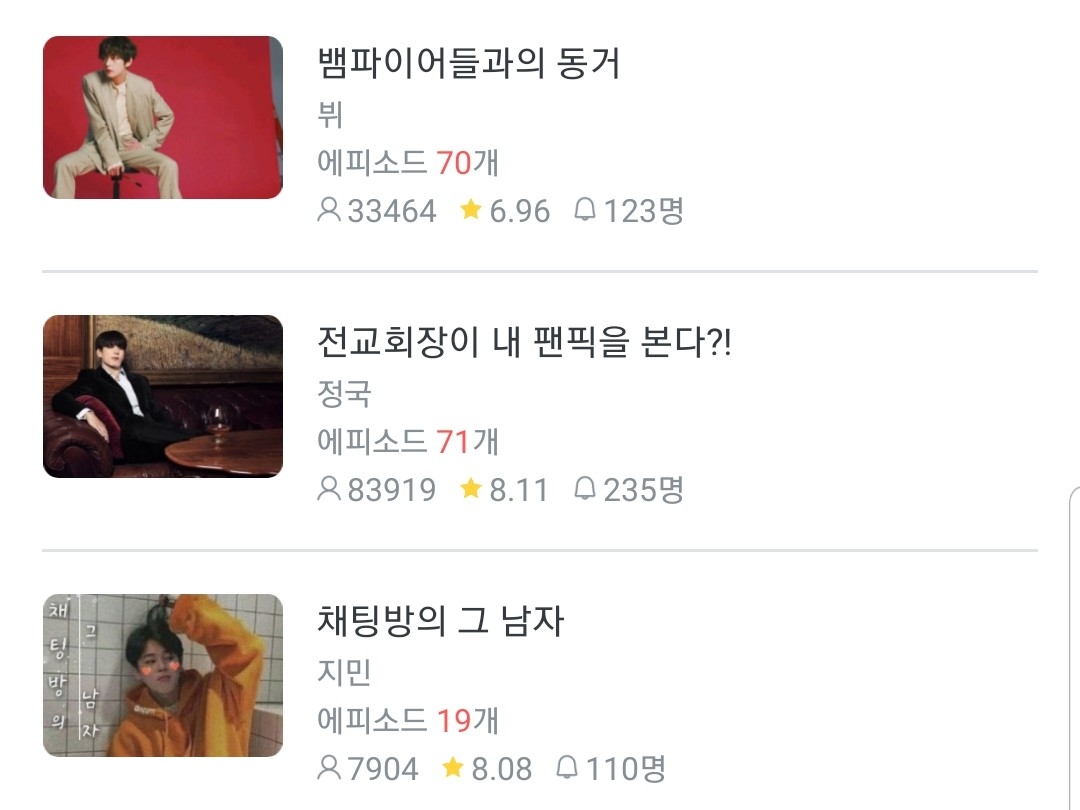The height and width of the screenshot is (810, 1080).
Task: Select the character tag 지민
Action: click(344, 672)
